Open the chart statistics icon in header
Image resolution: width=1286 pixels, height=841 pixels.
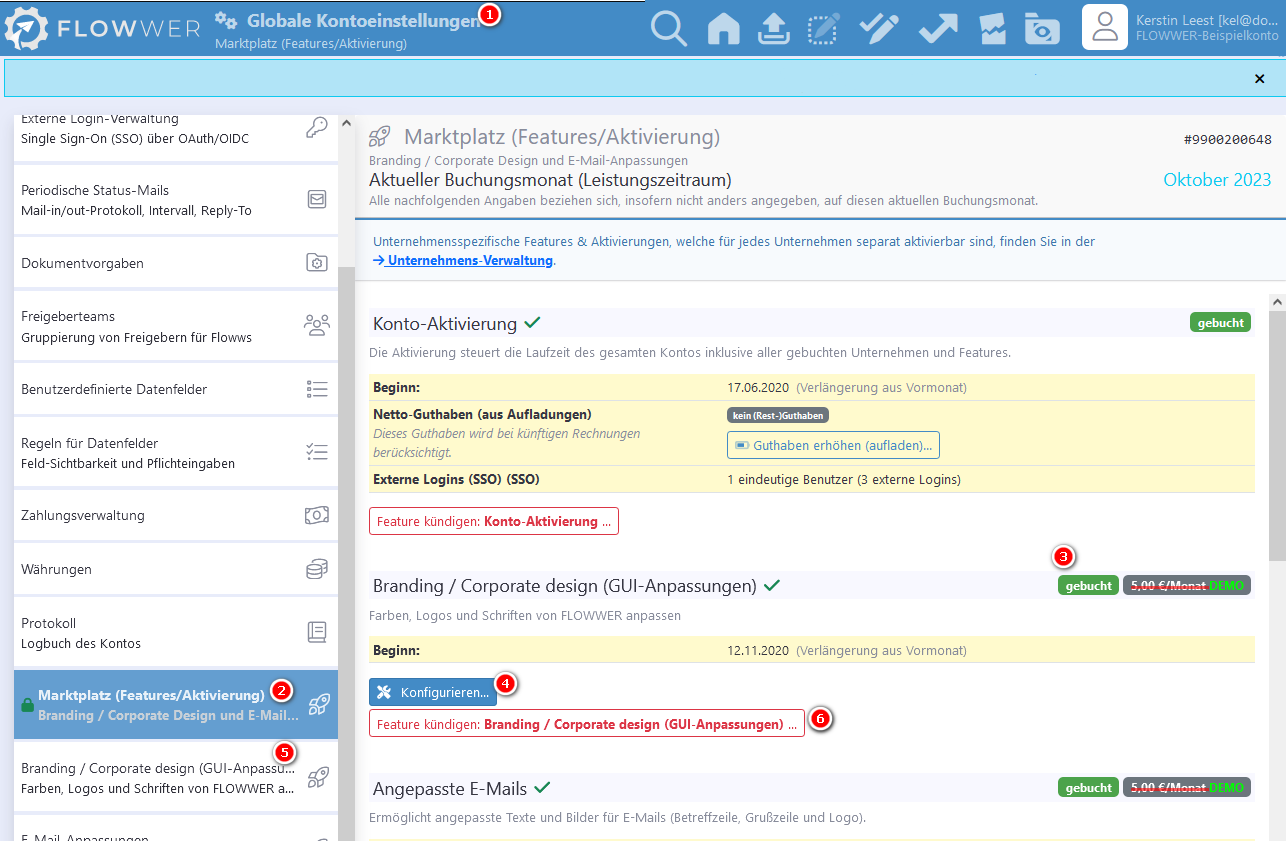coord(992,28)
